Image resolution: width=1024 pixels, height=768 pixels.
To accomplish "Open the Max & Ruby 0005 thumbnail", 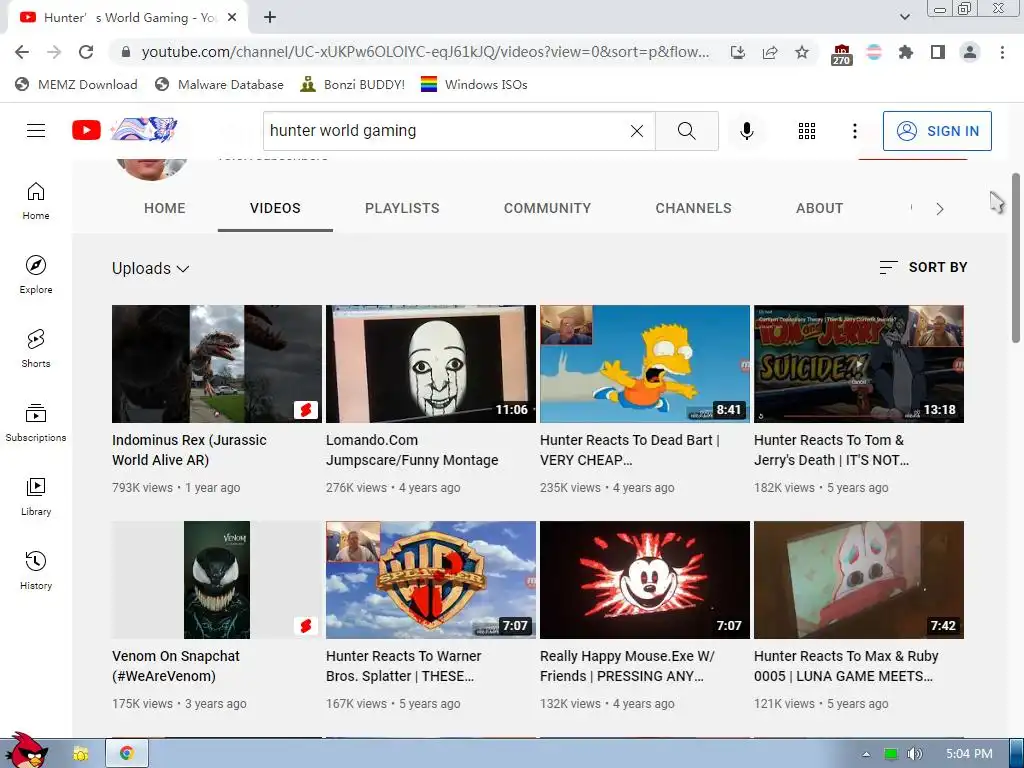I will coord(859,580).
